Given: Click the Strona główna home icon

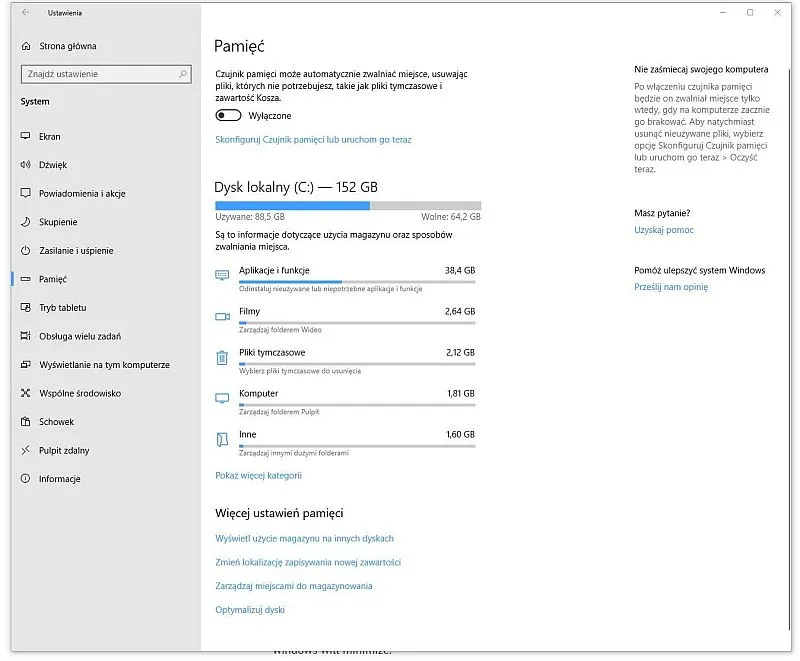Looking at the screenshot, I should point(26,46).
